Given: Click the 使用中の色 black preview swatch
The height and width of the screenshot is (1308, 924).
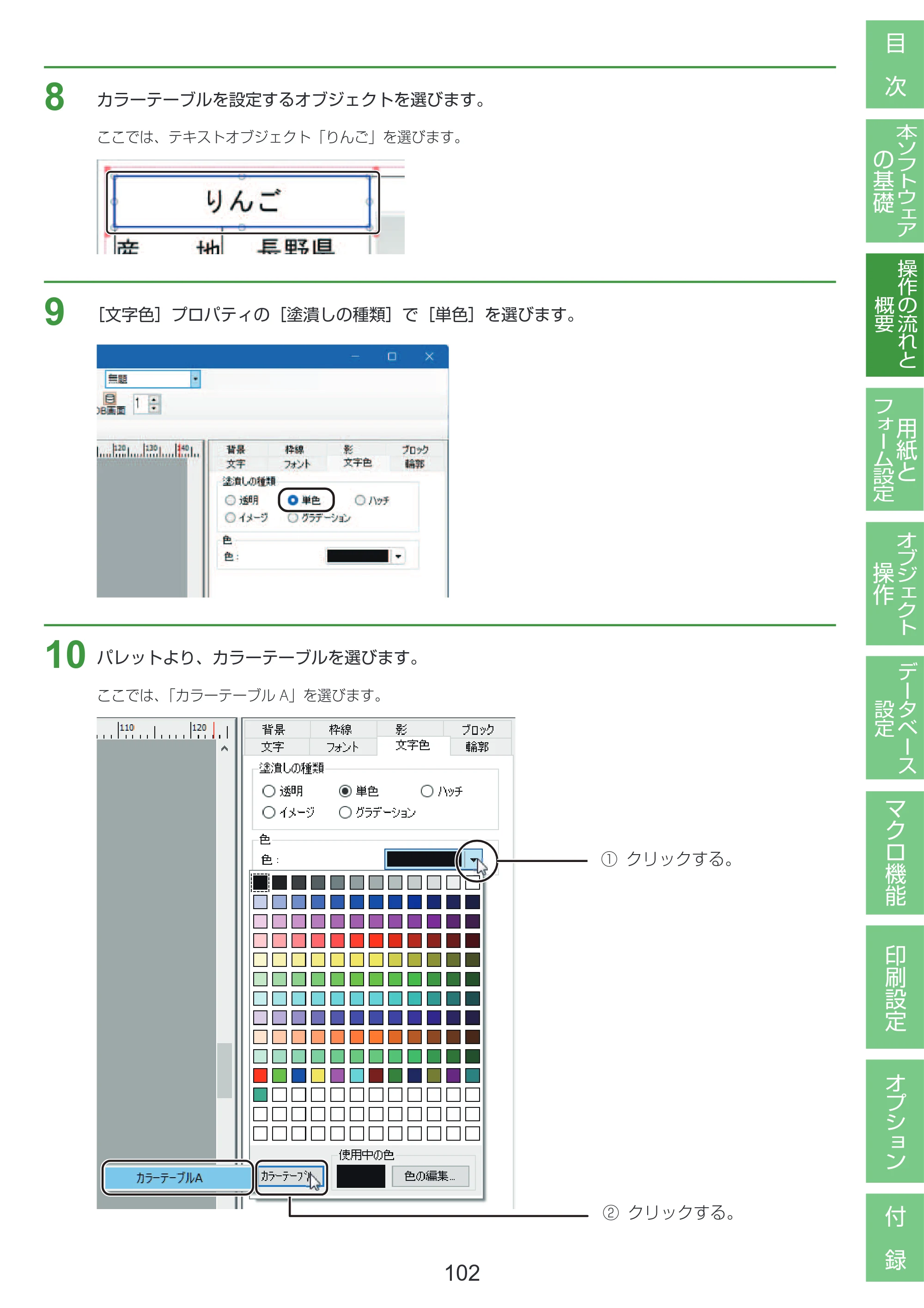Looking at the screenshot, I should [x=361, y=1176].
